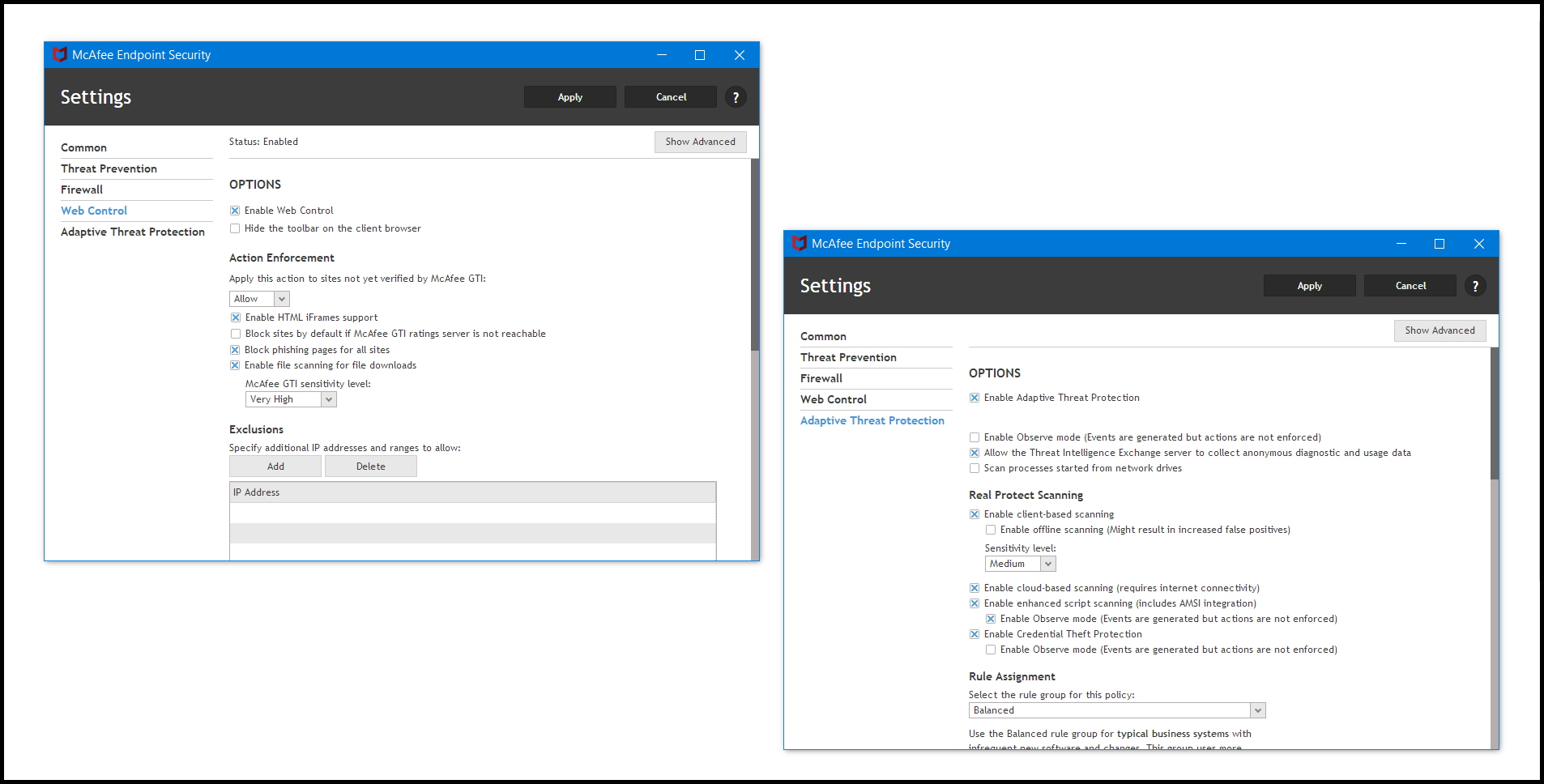
Task: Toggle Enable file scanning for file downloads
Action: click(235, 365)
